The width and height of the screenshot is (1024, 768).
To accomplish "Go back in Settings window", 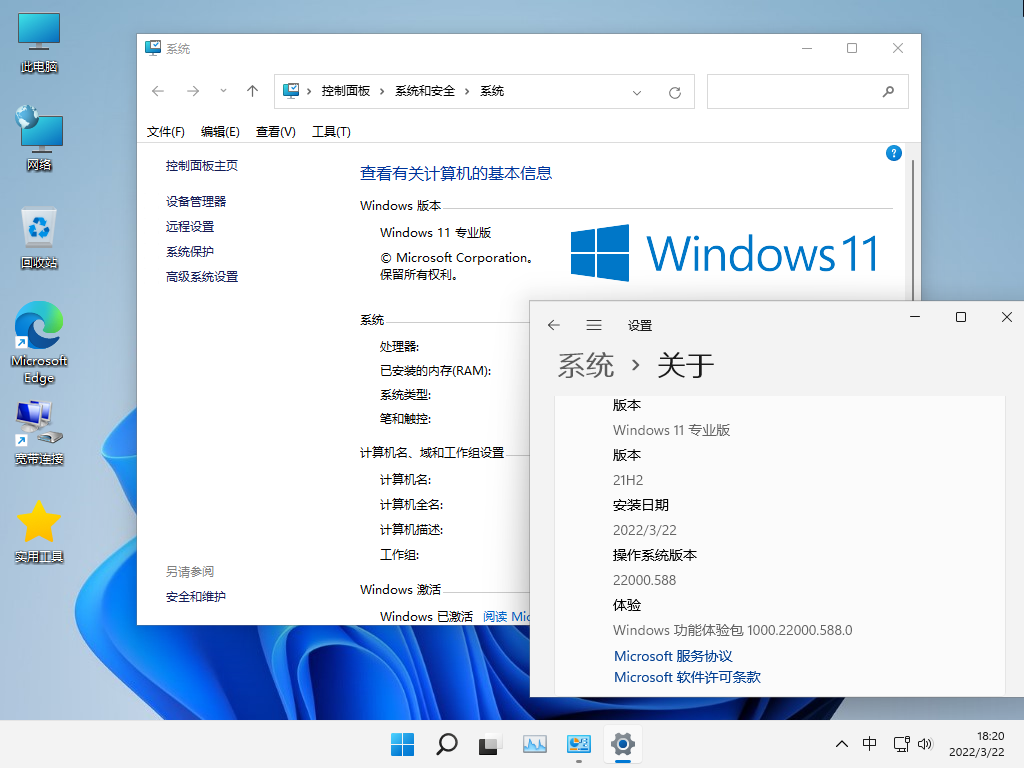I will click(x=554, y=325).
